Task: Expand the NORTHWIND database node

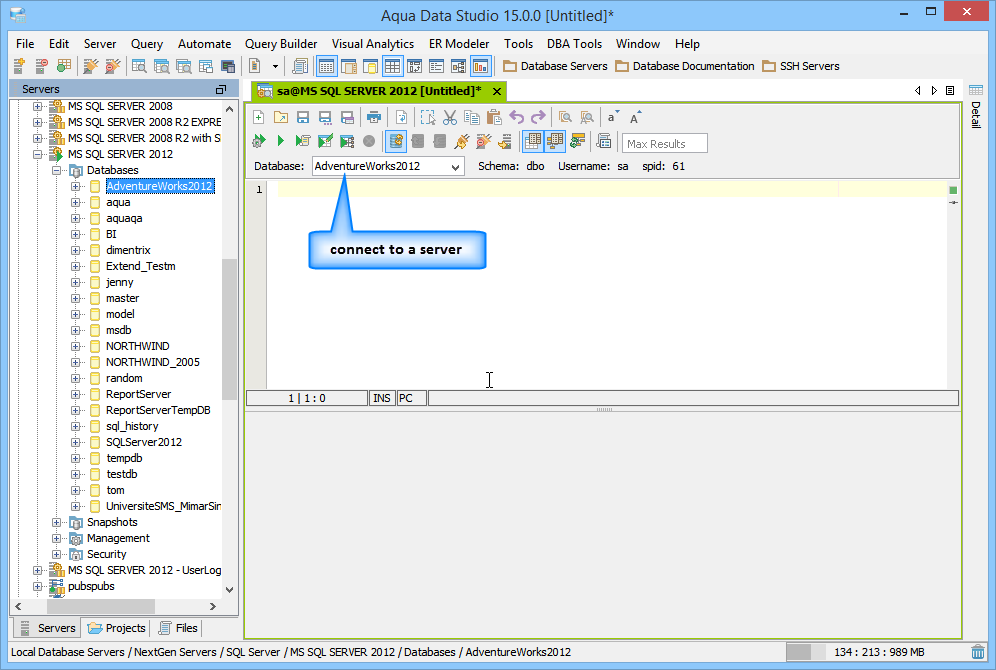Action: click(x=75, y=346)
